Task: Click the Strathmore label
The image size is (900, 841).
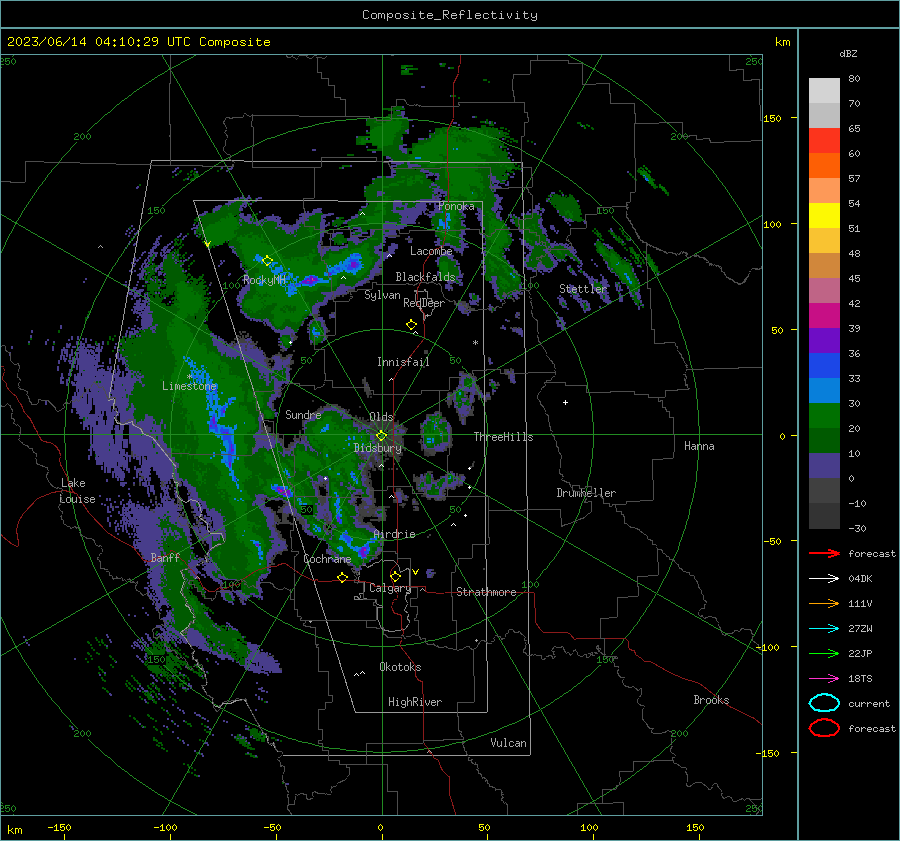Action: [x=486, y=592]
